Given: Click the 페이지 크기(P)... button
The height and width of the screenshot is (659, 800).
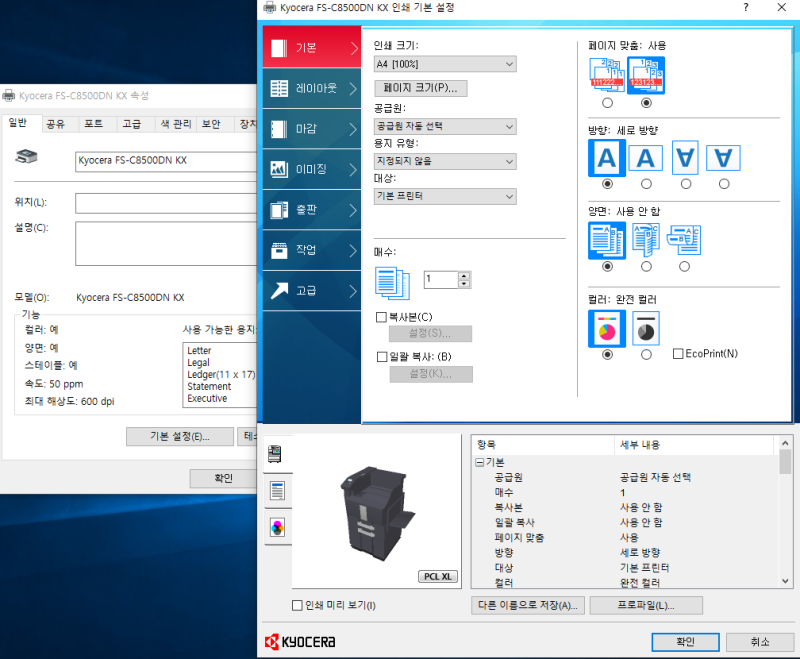Looking at the screenshot, I should pyautogui.click(x=420, y=88).
